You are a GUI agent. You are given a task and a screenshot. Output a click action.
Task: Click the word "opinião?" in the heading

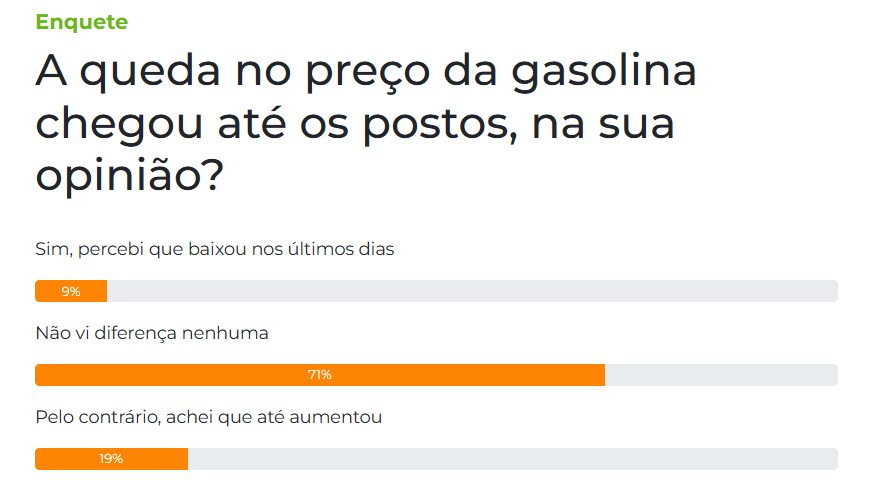tap(130, 176)
